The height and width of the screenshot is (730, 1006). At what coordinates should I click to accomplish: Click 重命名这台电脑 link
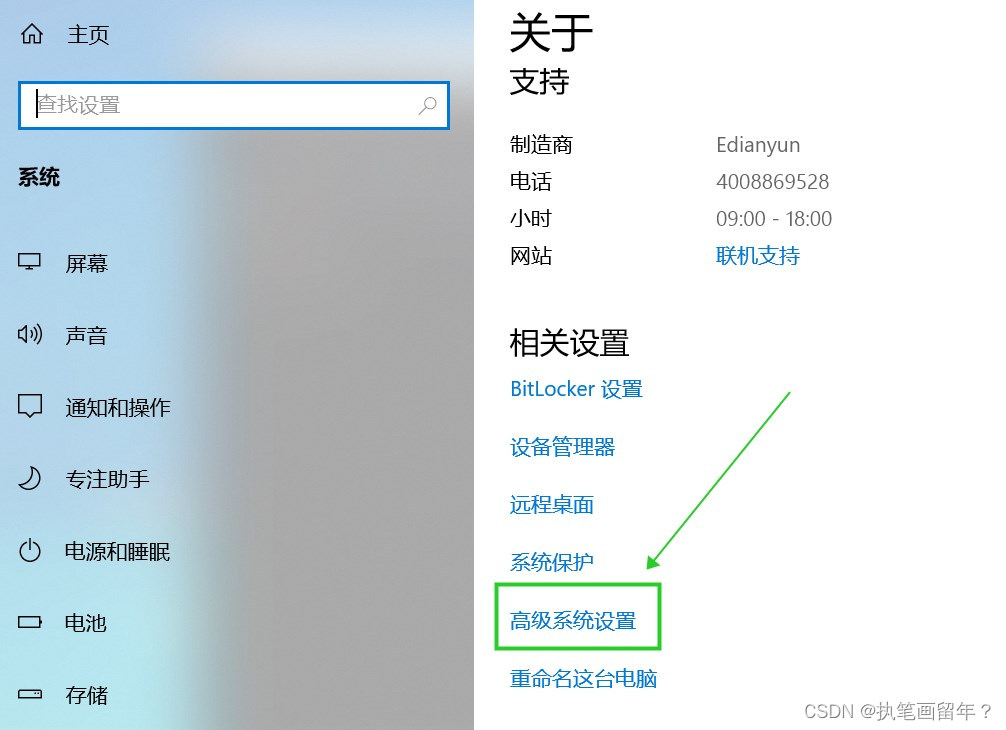coord(583,678)
